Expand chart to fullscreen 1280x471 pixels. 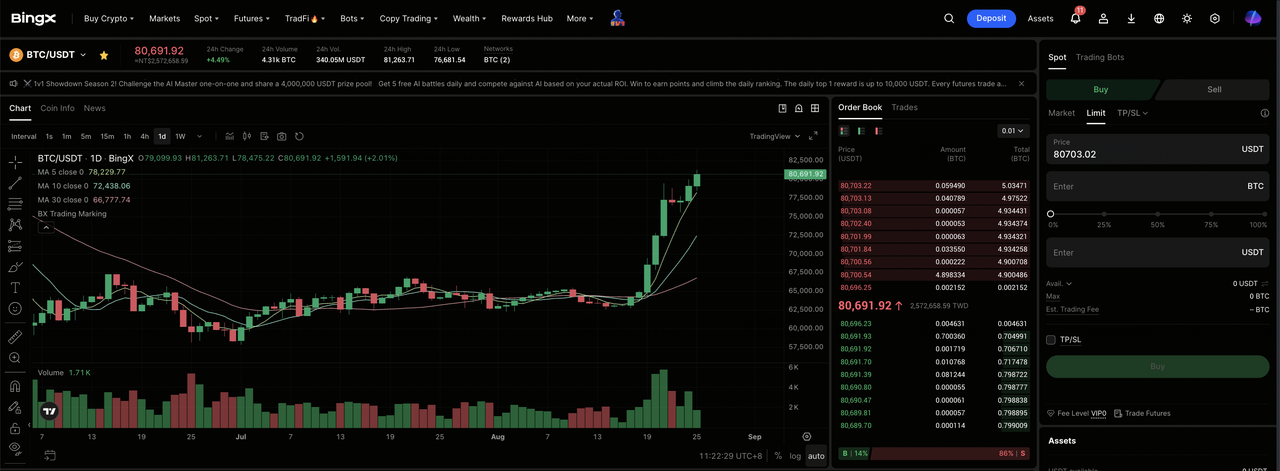[x=813, y=136]
